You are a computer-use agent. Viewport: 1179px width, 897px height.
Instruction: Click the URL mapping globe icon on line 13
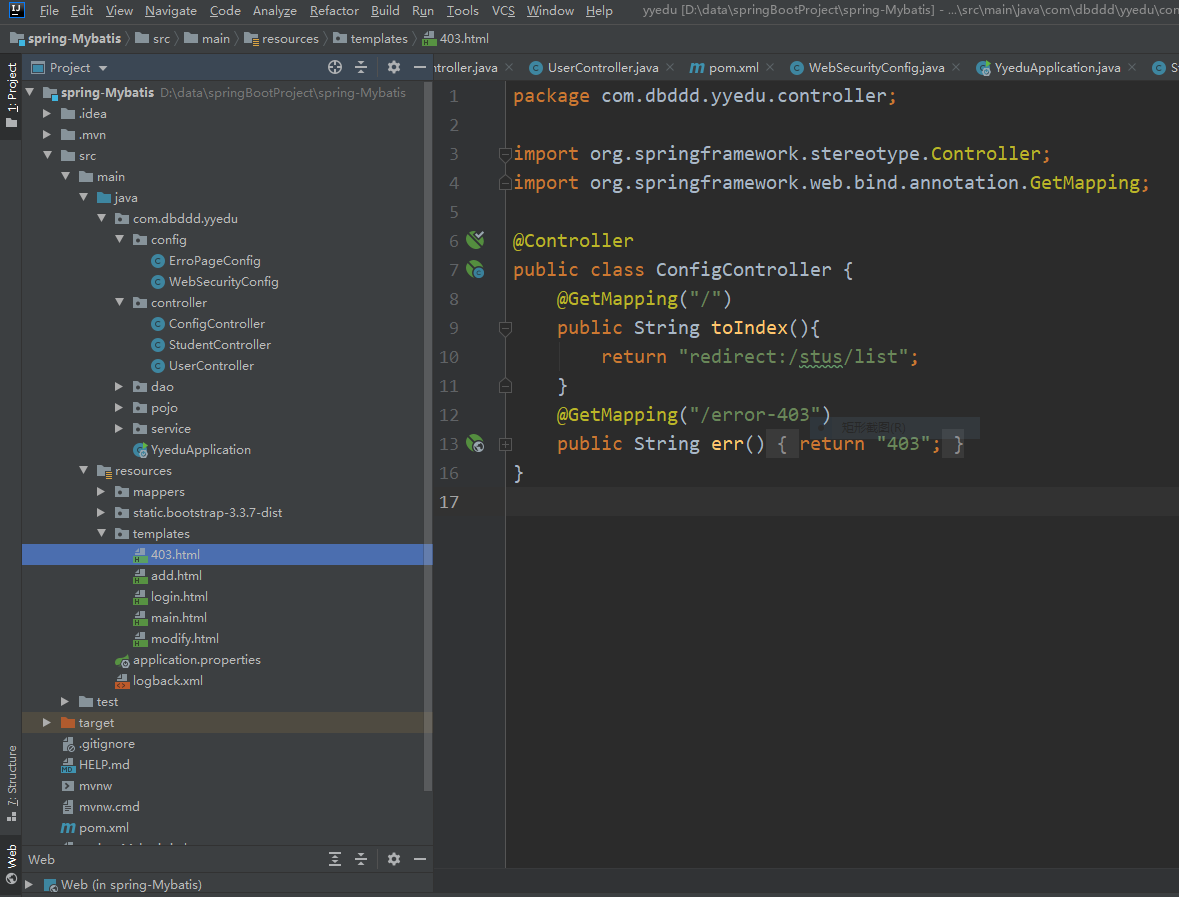click(475, 444)
